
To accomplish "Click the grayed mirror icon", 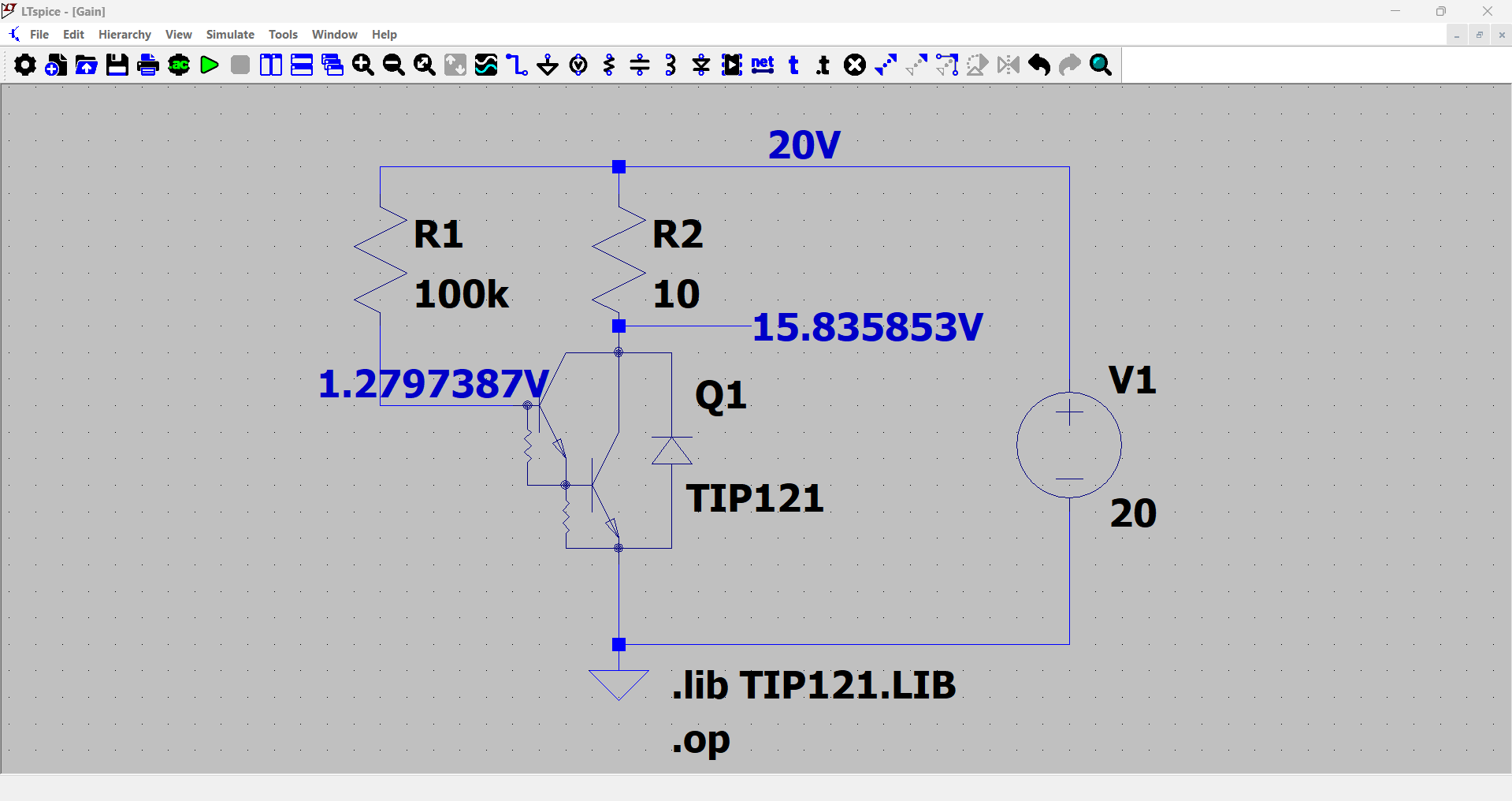I will pos(1009,65).
